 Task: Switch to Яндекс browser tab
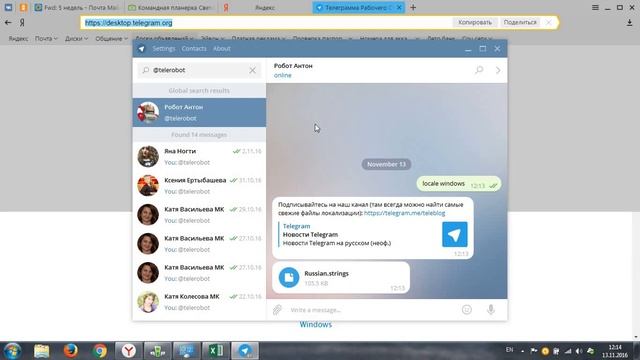264,7
